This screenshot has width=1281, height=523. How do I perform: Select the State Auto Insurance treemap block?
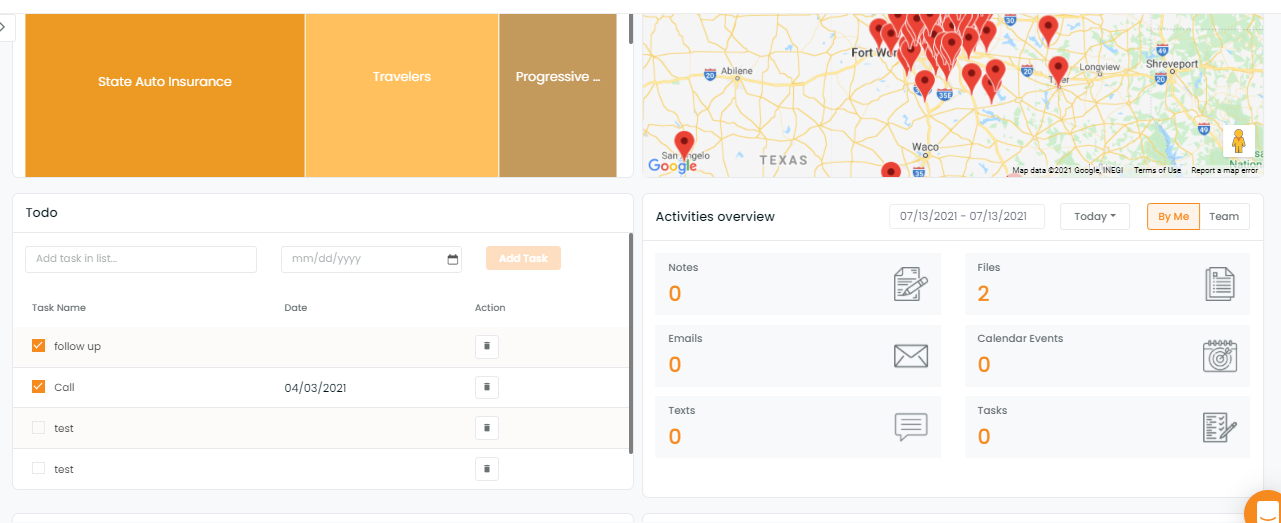pos(165,96)
